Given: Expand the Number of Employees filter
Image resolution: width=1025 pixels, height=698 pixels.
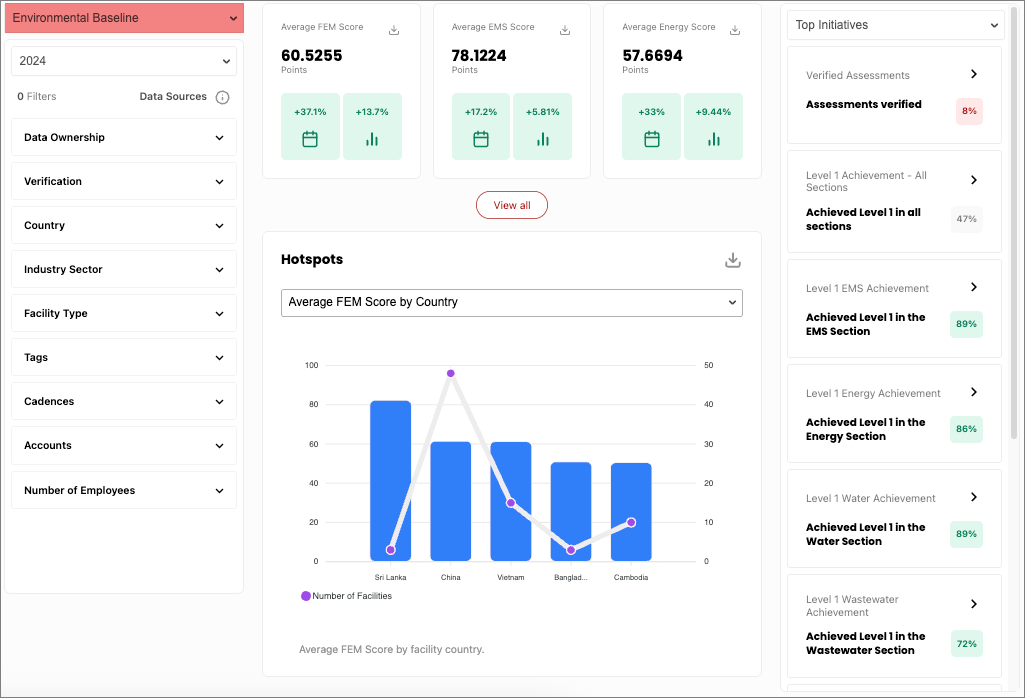Looking at the screenshot, I should (x=123, y=490).
